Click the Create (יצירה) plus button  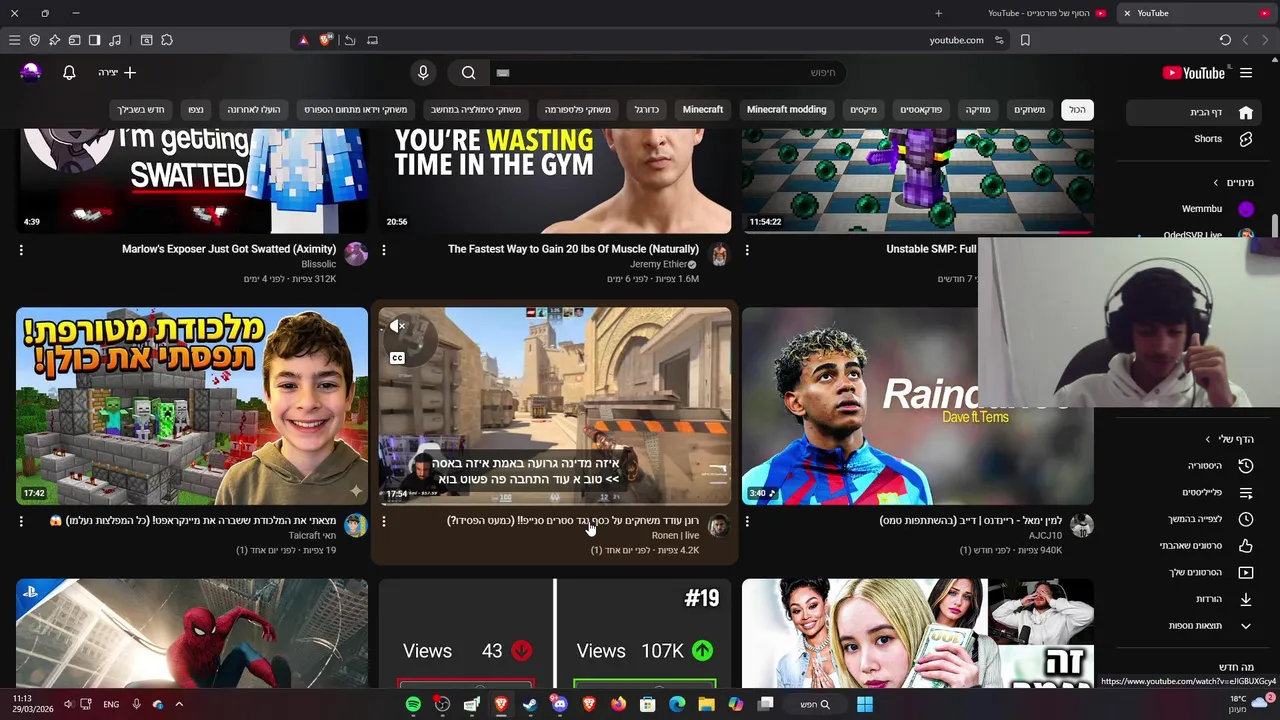[x=118, y=72]
